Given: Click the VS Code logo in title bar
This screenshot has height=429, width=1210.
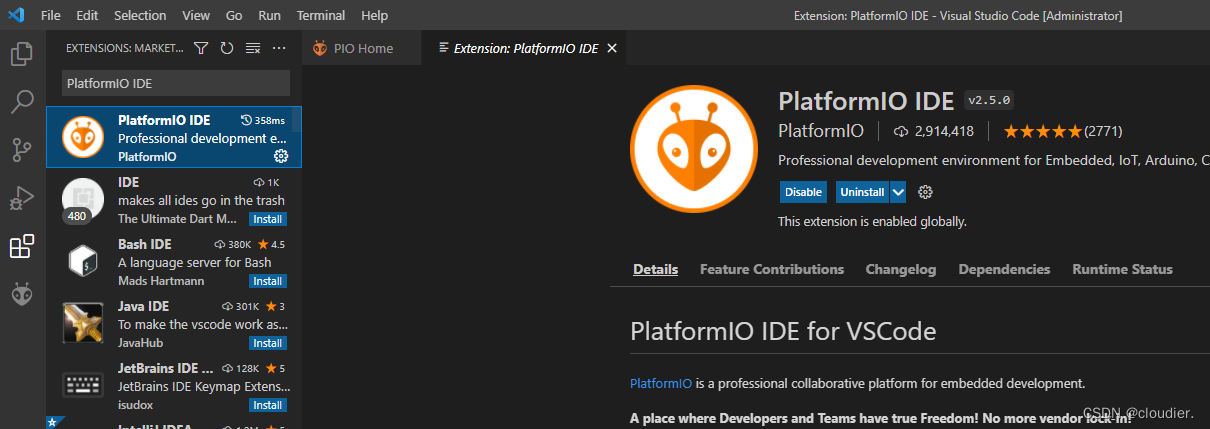Looking at the screenshot, I should [x=16, y=15].
